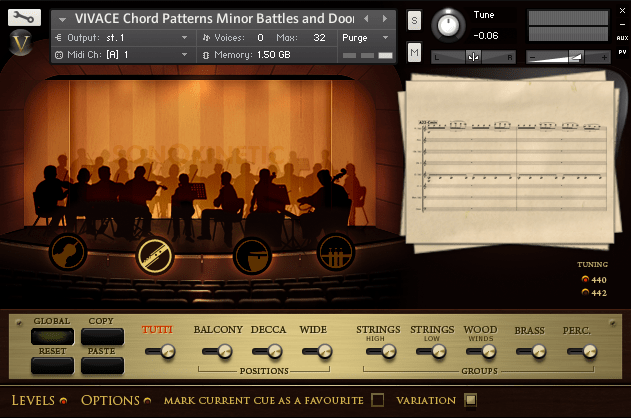Image resolution: width=631 pixels, height=418 pixels.
Task: Toggle the PV button
Action: coord(622,52)
